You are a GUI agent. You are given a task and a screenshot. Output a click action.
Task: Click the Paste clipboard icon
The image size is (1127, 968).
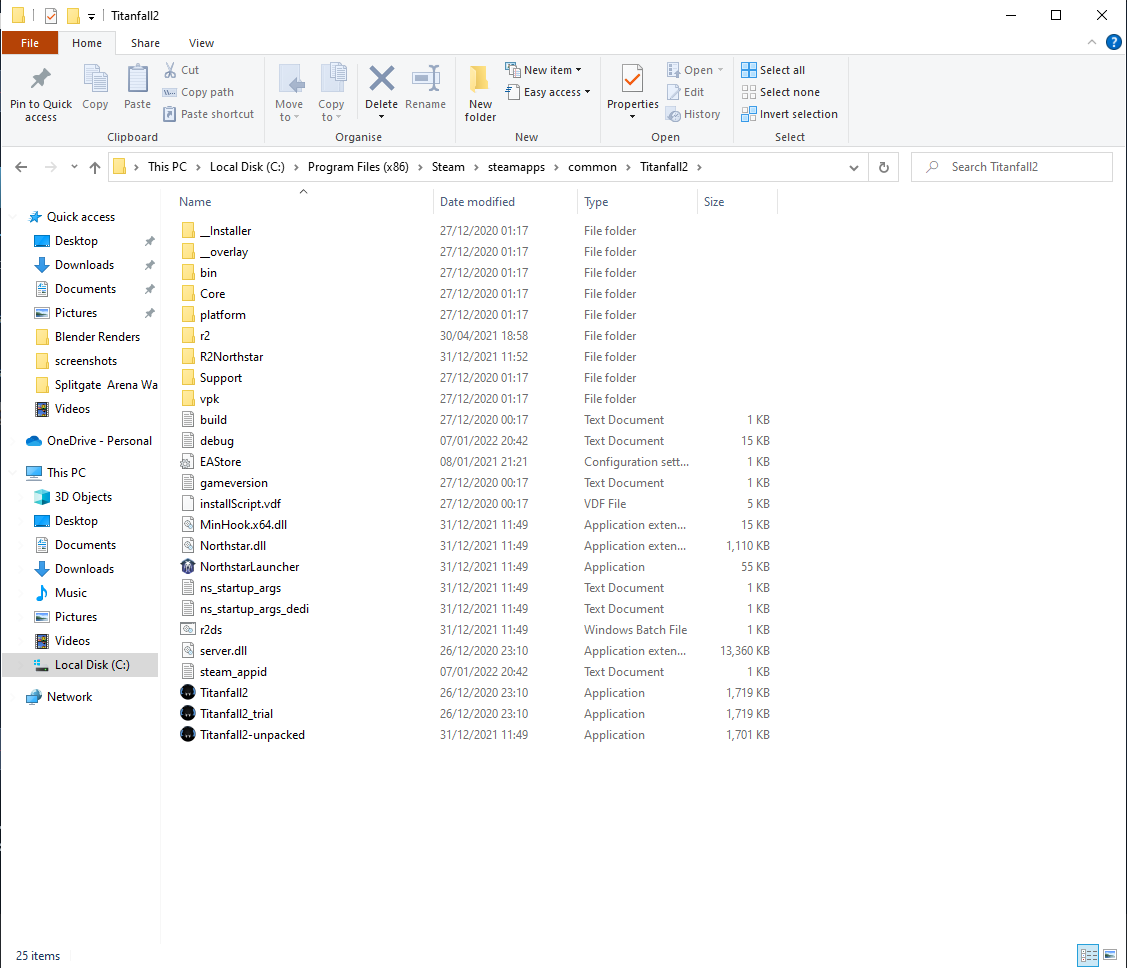click(x=137, y=79)
